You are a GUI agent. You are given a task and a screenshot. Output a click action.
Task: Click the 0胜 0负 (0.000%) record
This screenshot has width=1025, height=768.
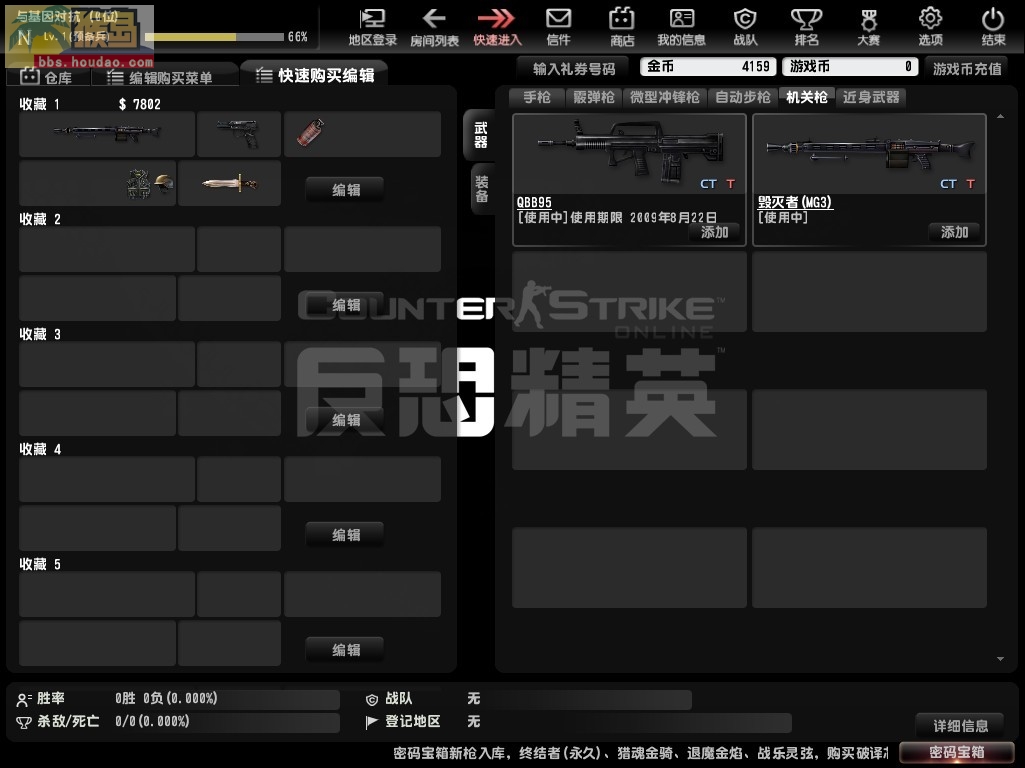click(x=166, y=699)
